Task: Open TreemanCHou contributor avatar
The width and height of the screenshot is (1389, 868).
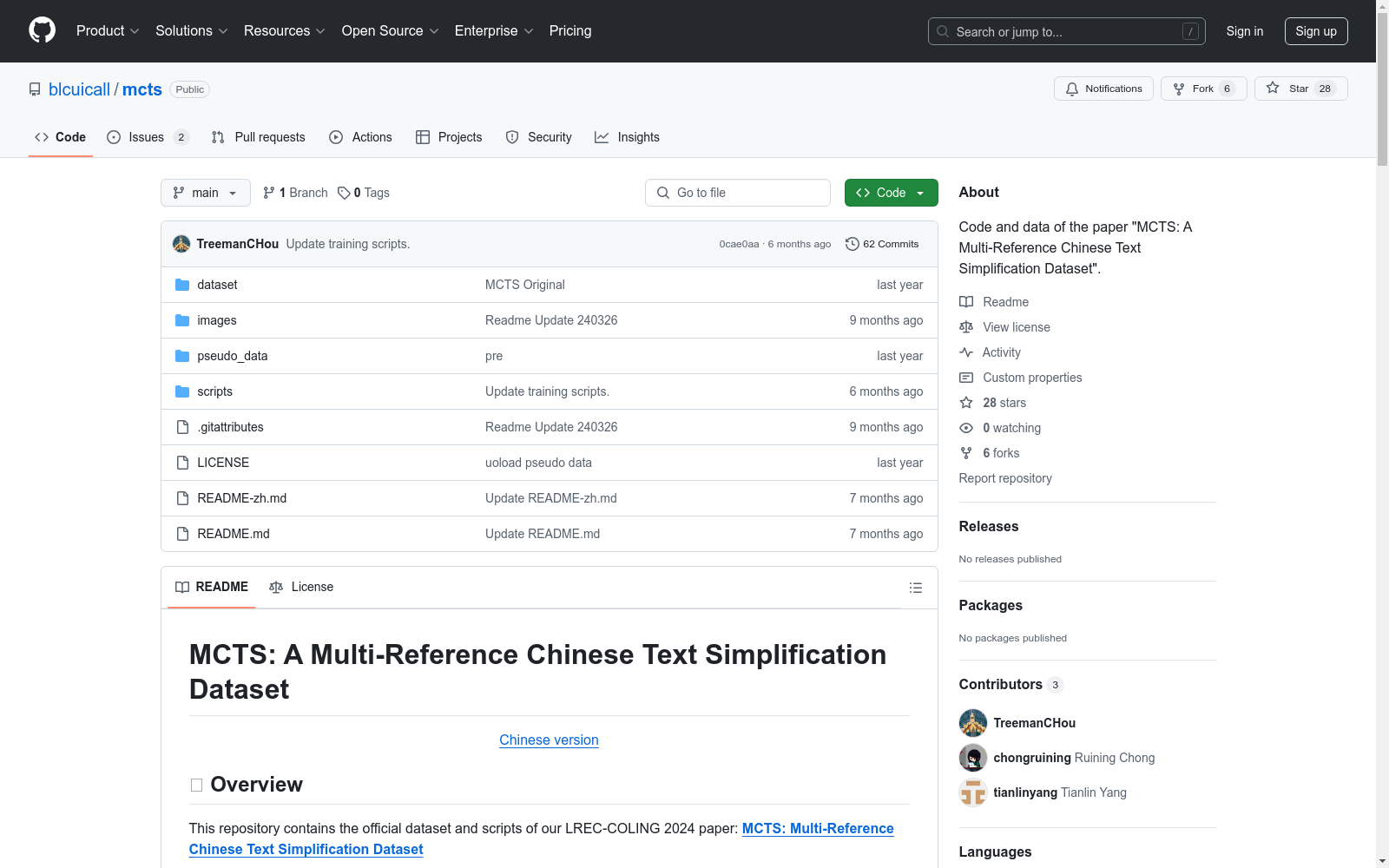Action: point(972,723)
